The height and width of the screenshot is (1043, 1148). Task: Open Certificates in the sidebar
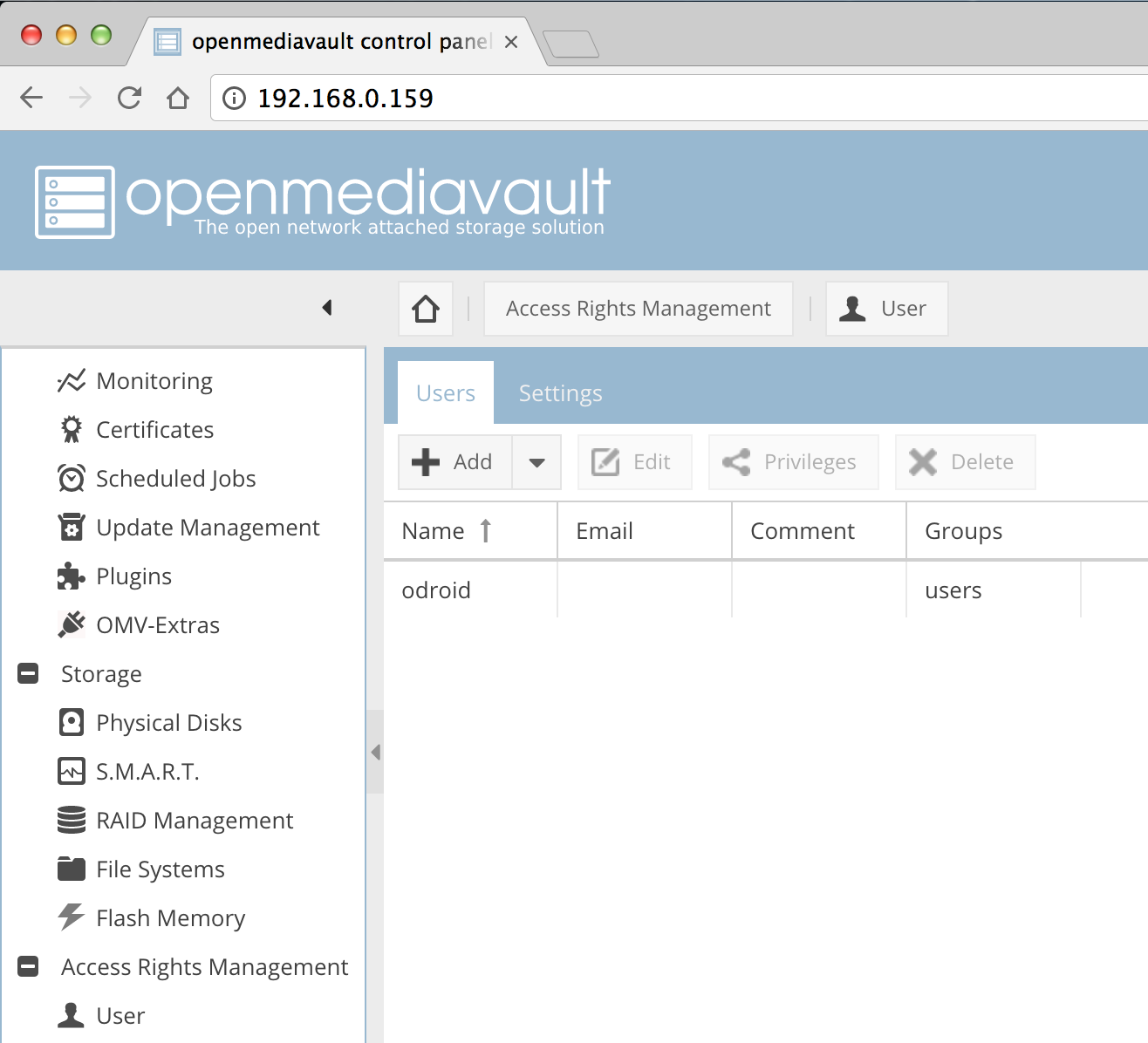(155, 430)
